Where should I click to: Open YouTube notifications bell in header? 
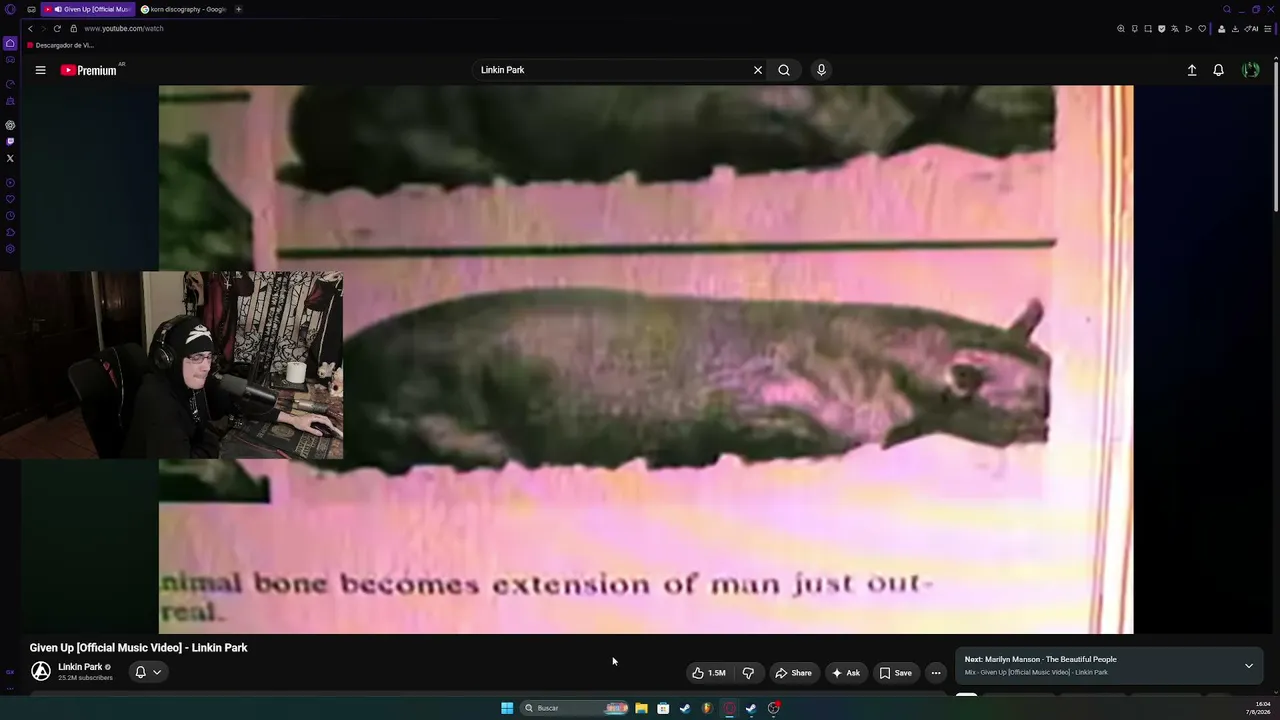pos(1218,70)
